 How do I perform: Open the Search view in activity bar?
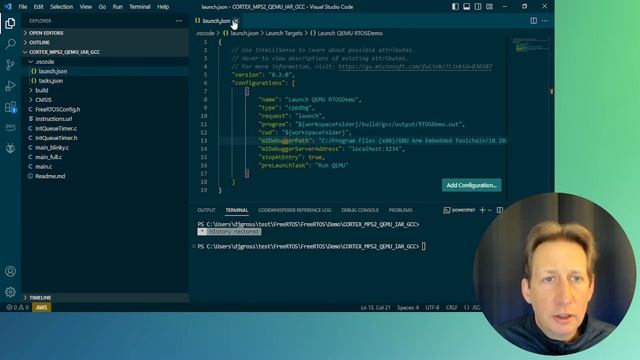tap(10, 44)
